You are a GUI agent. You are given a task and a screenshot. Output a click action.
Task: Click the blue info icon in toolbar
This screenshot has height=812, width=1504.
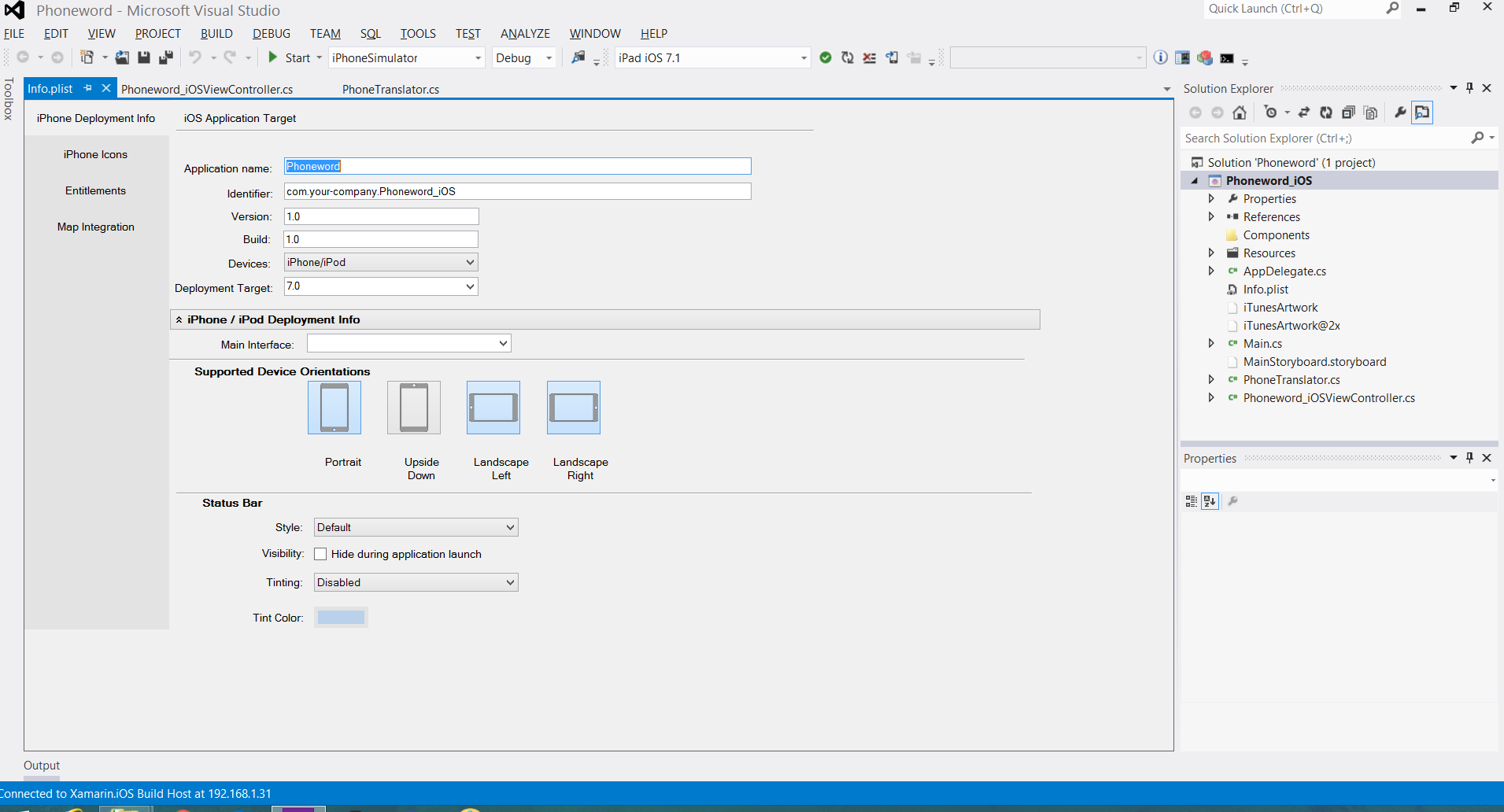pyautogui.click(x=1160, y=57)
